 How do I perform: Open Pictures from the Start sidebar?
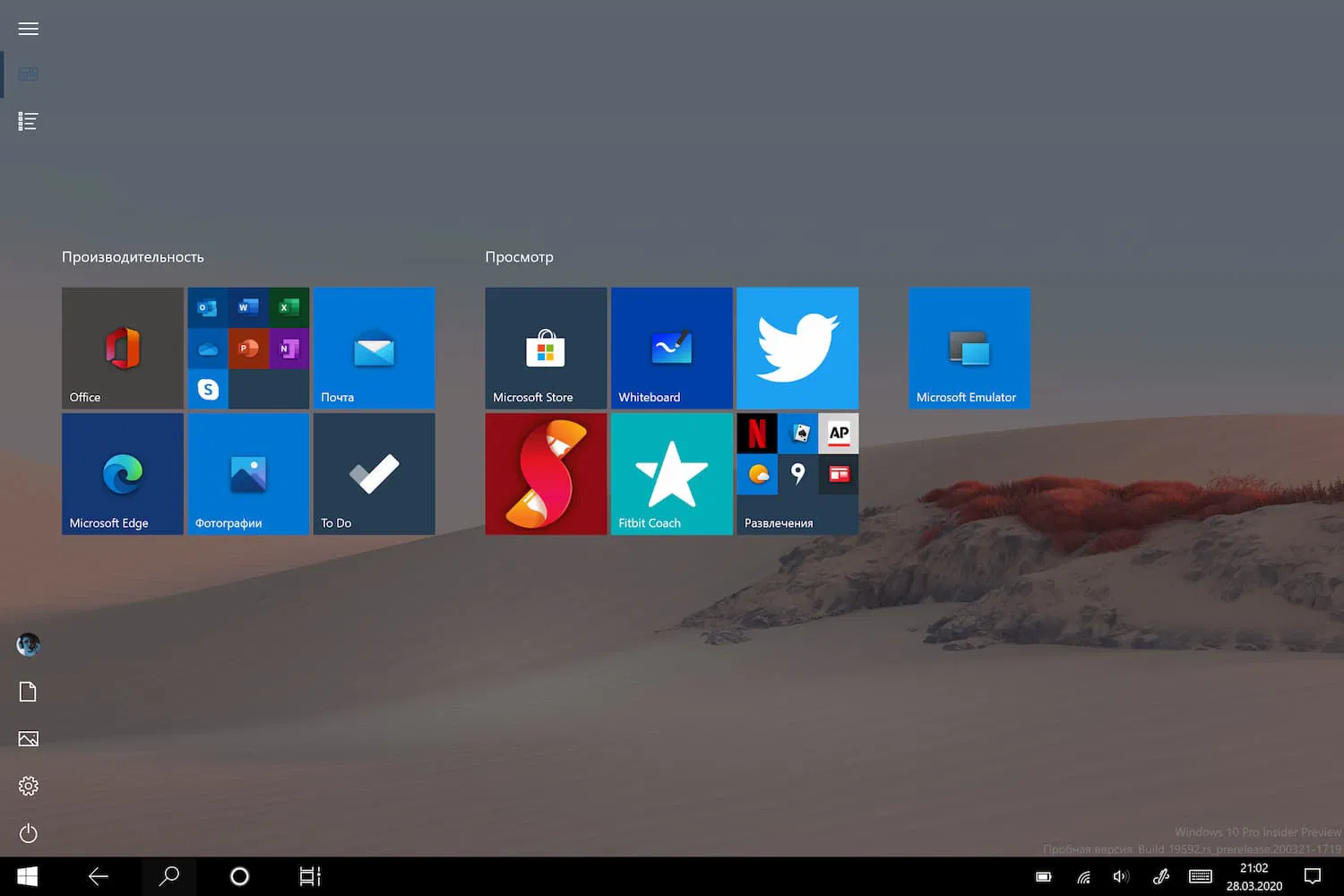[29, 738]
